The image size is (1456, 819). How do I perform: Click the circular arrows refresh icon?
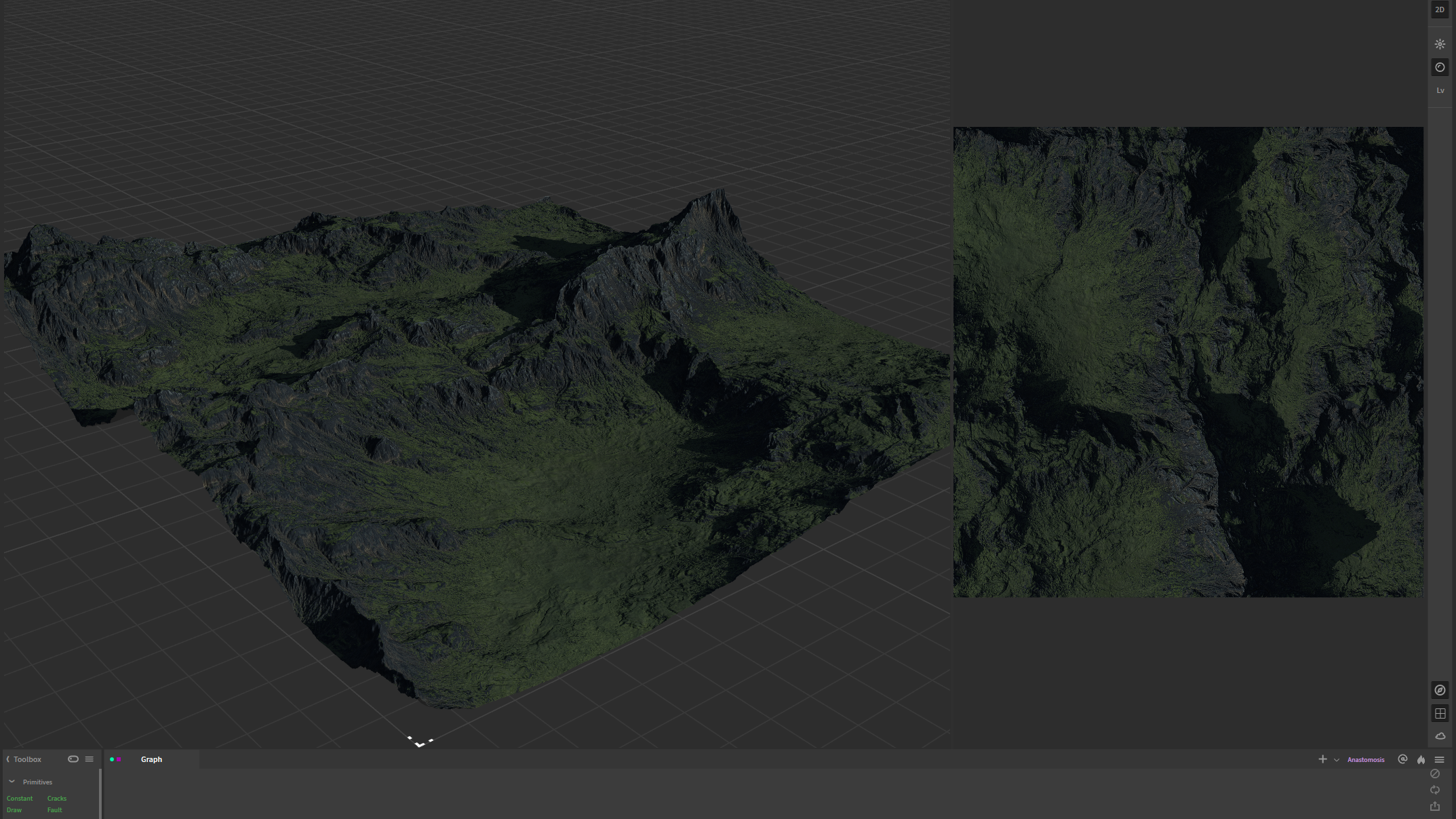[x=1435, y=790]
